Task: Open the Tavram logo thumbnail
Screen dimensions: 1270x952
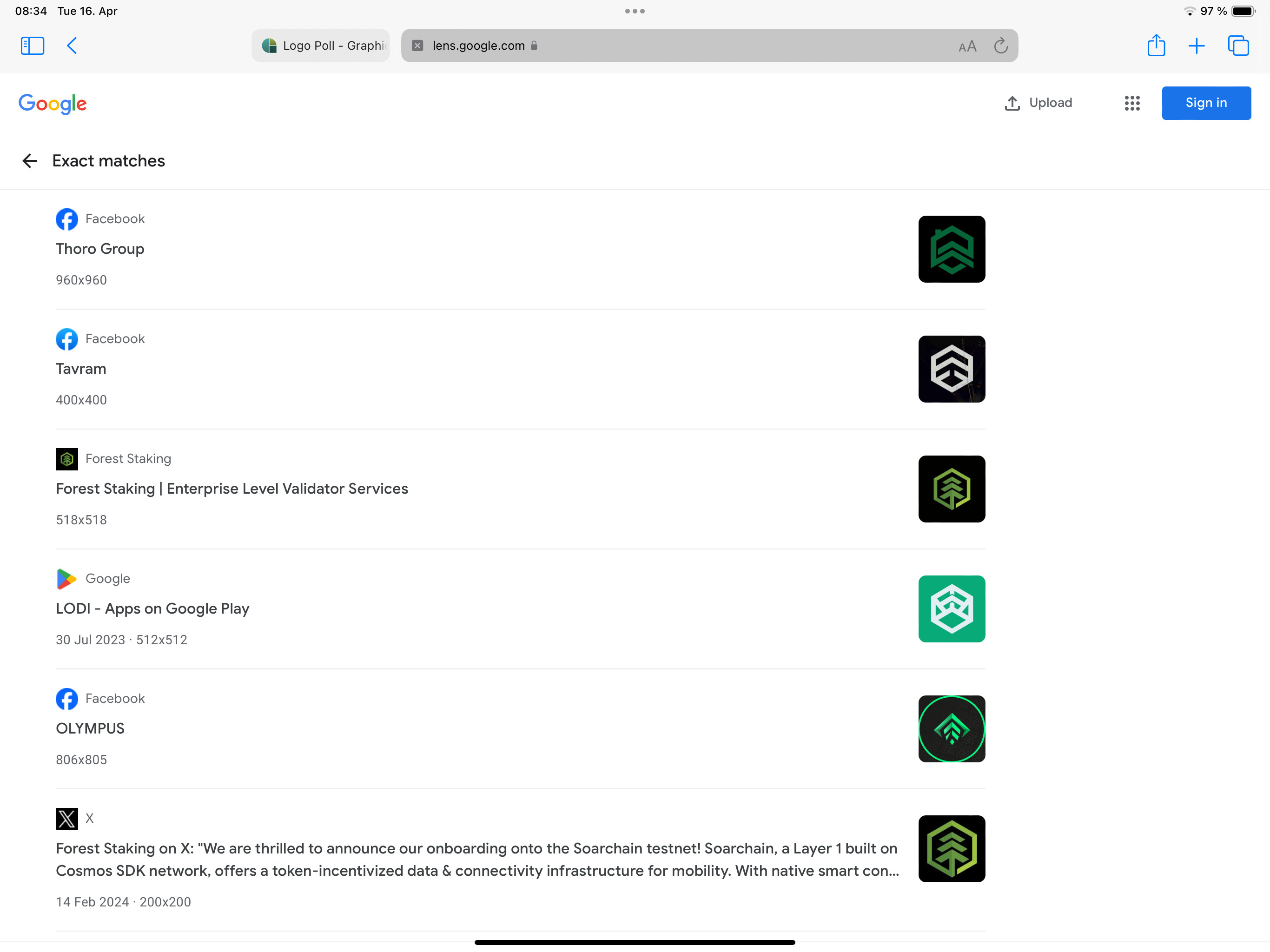Action: point(952,369)
